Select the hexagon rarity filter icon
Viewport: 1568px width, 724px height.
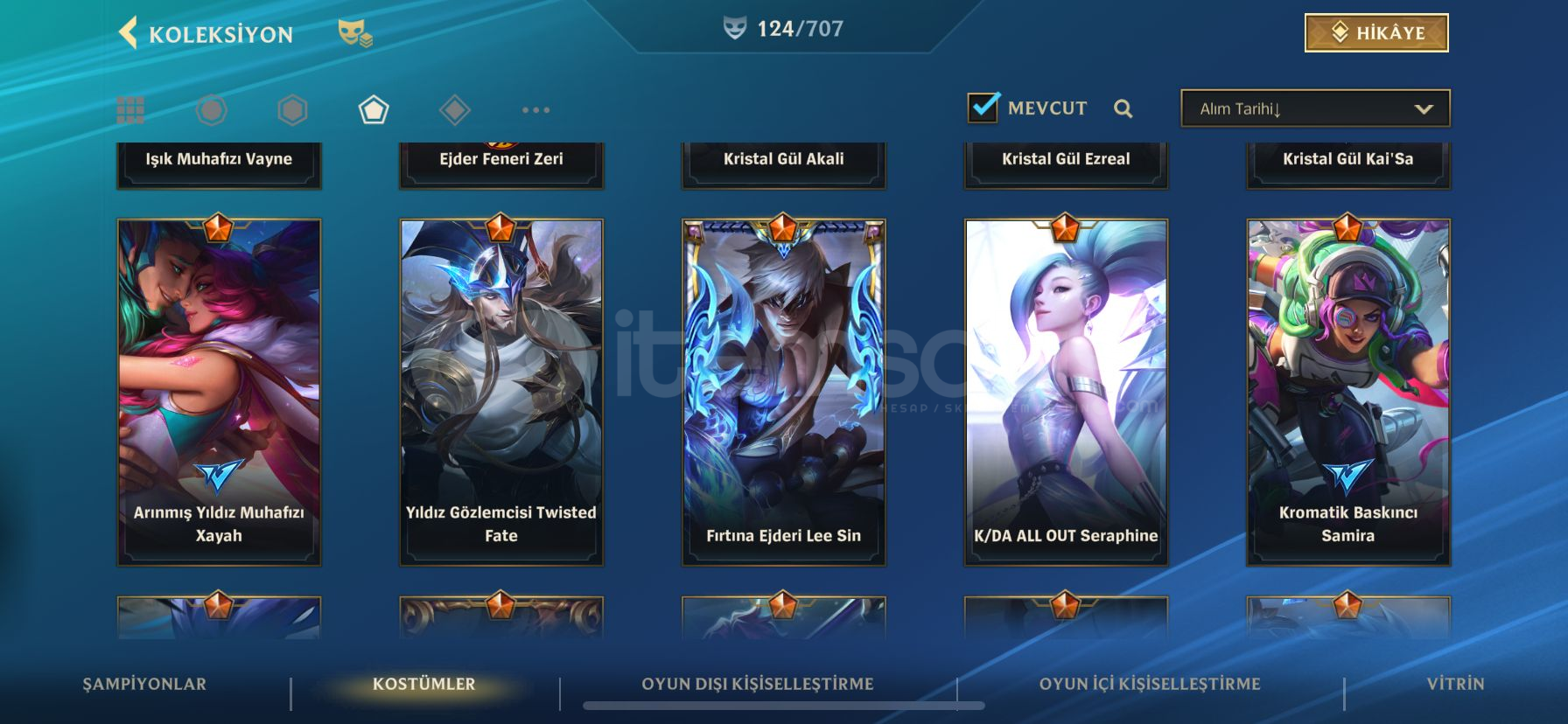click(292, 110)
